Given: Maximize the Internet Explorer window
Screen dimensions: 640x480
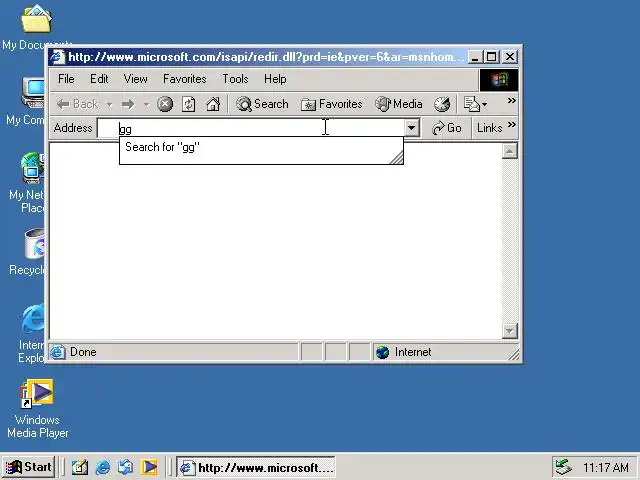Looking at the screenshot, I should (491, 57).
